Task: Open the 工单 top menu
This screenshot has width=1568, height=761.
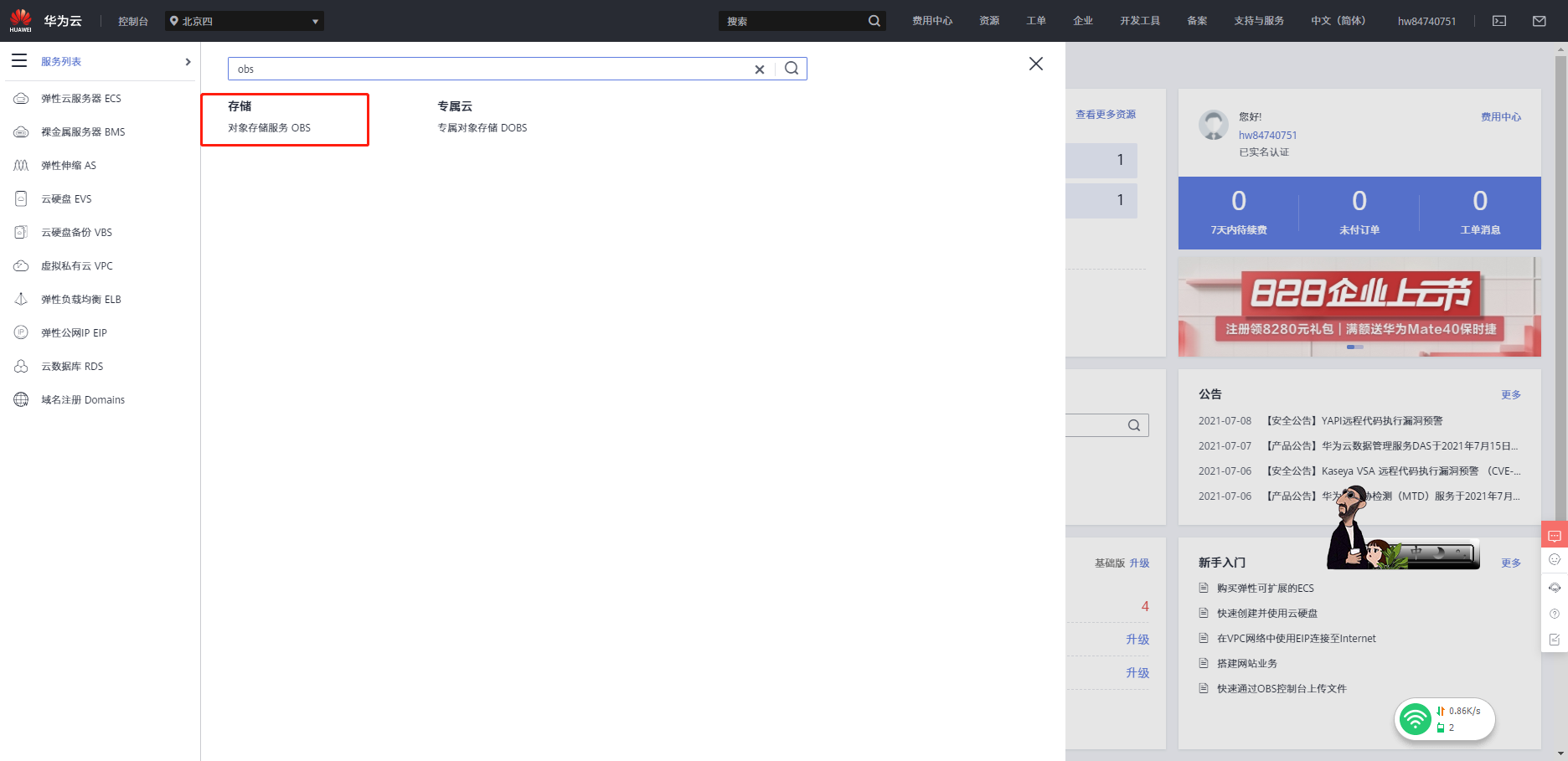Action: tap(1036, 21)
